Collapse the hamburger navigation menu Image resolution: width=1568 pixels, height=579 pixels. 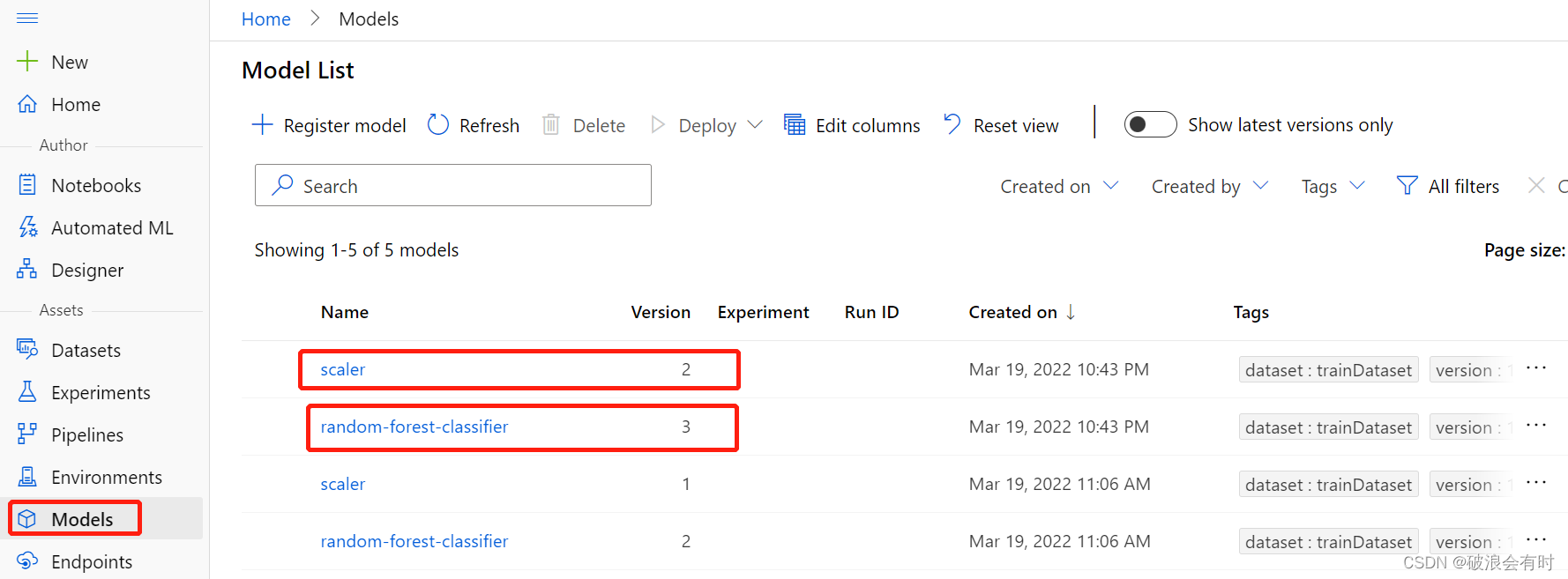(x=27, y=18)
